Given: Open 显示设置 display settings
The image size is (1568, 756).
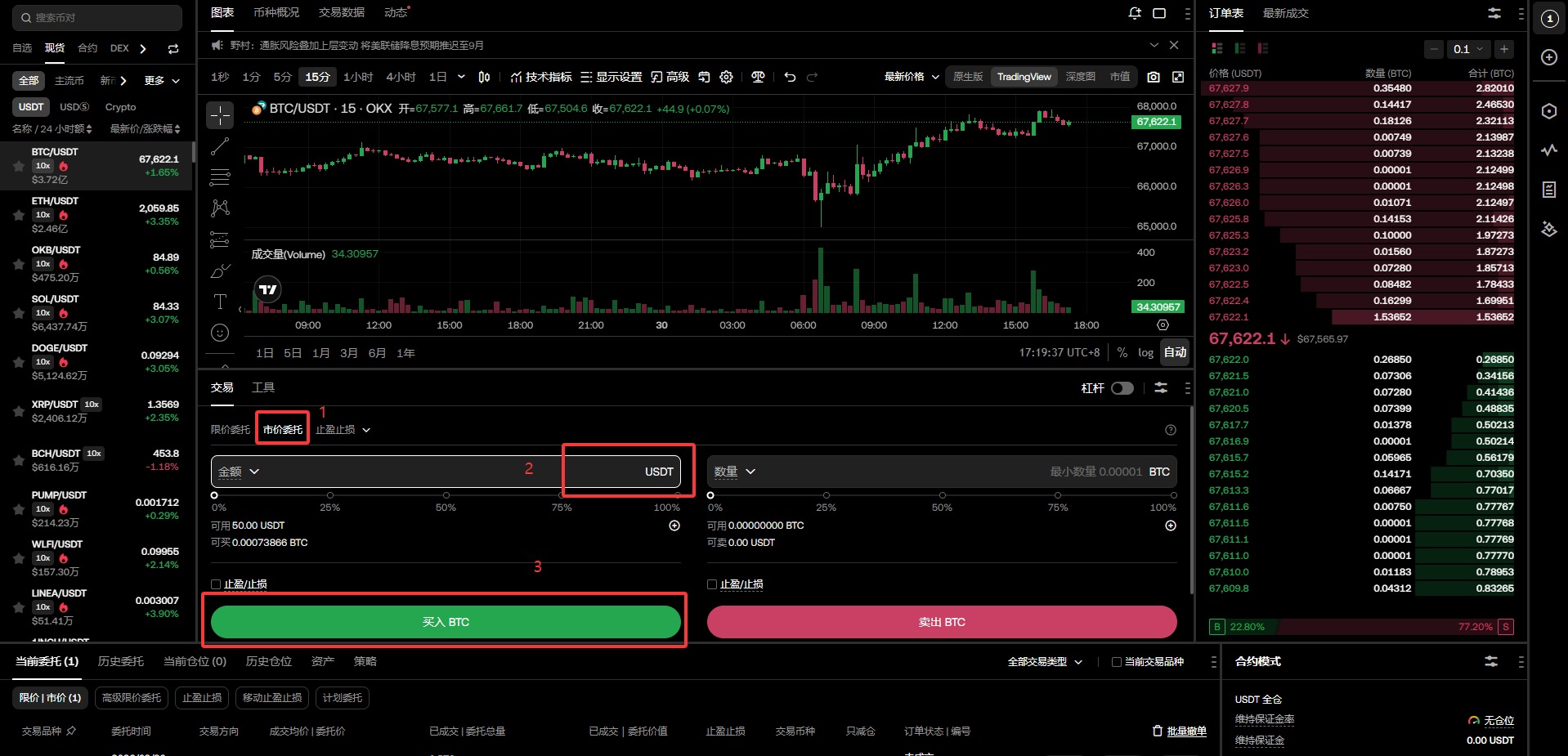Looking at the screenshot, I should pos(611,77).
